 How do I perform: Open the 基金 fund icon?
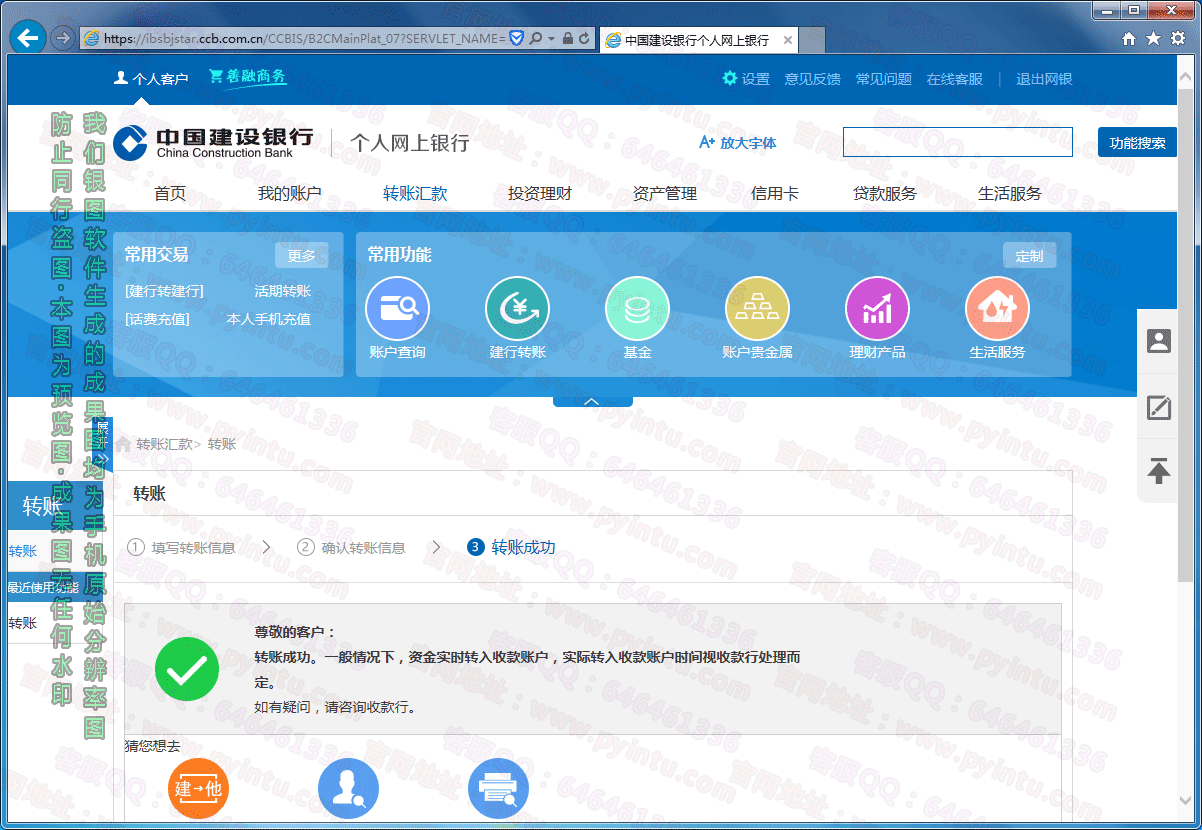(637, 308)
